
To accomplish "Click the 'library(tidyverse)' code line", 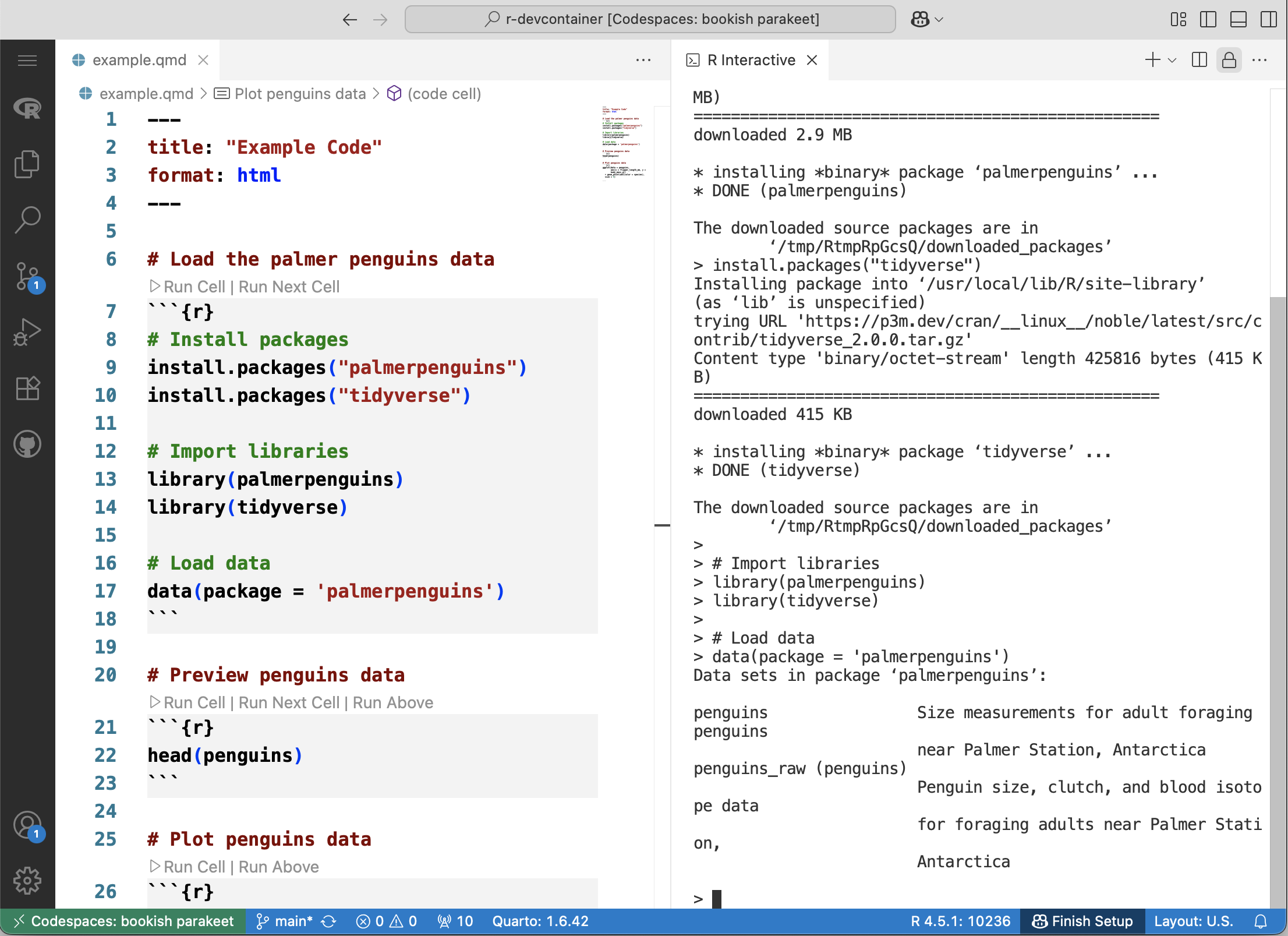I will [247, 507].
